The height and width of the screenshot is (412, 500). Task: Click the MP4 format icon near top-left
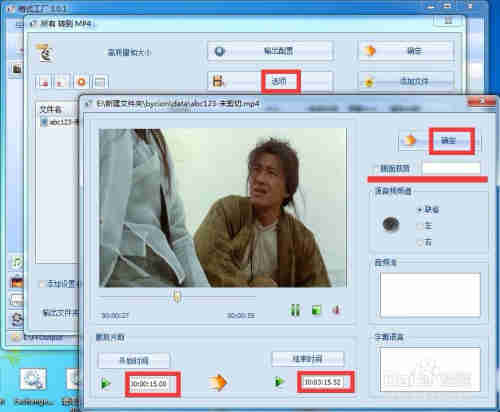[45, 53]
